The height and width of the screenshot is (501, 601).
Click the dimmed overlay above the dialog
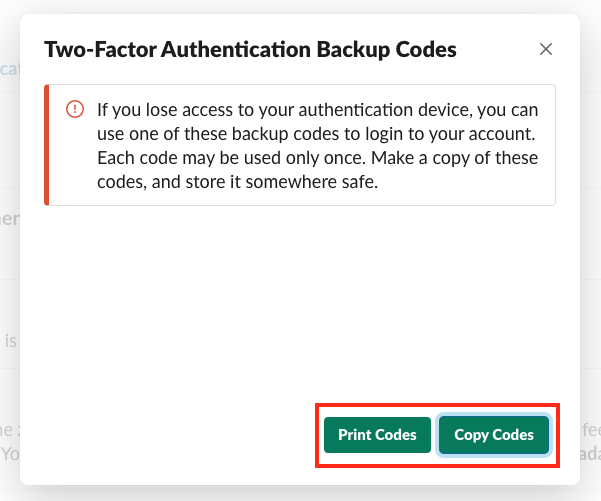pos(300,6)
